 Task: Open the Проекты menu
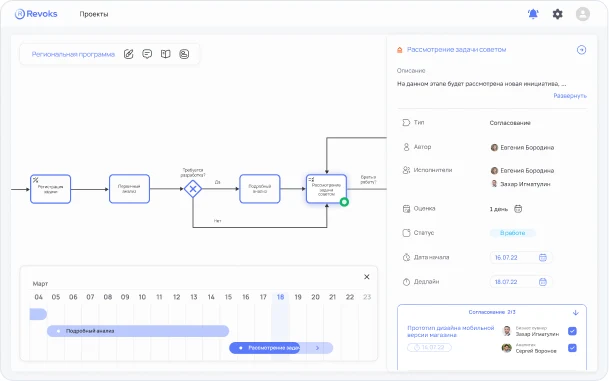(x=94, y=14)
